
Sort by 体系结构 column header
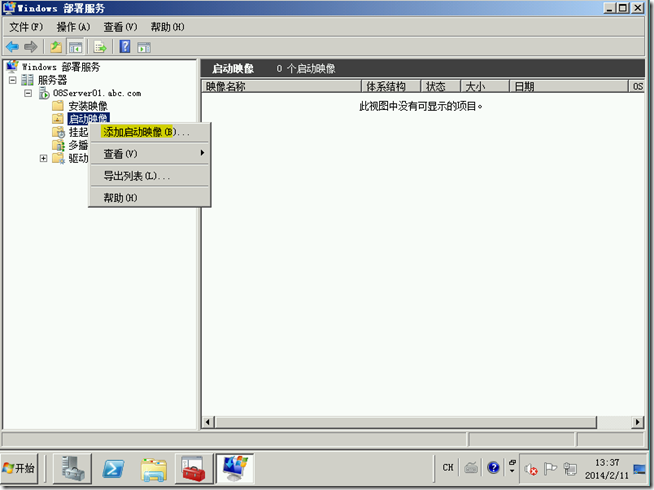391,86
